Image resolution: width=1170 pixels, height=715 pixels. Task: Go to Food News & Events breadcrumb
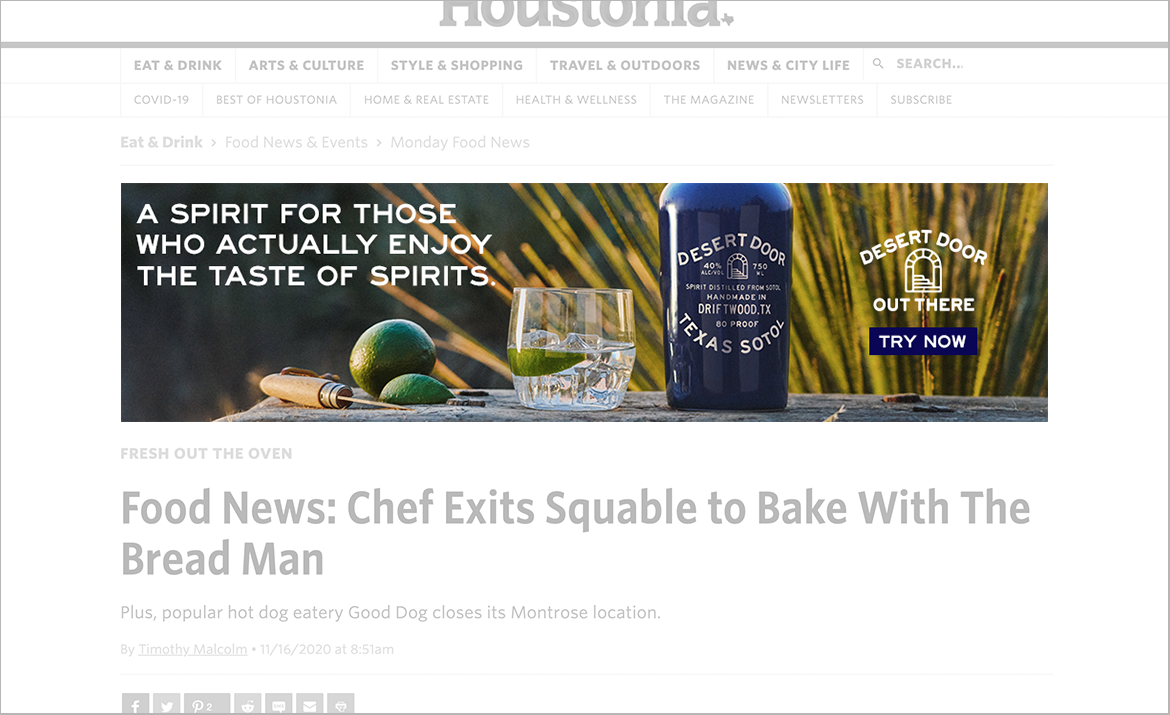click(x=296, y=143)
